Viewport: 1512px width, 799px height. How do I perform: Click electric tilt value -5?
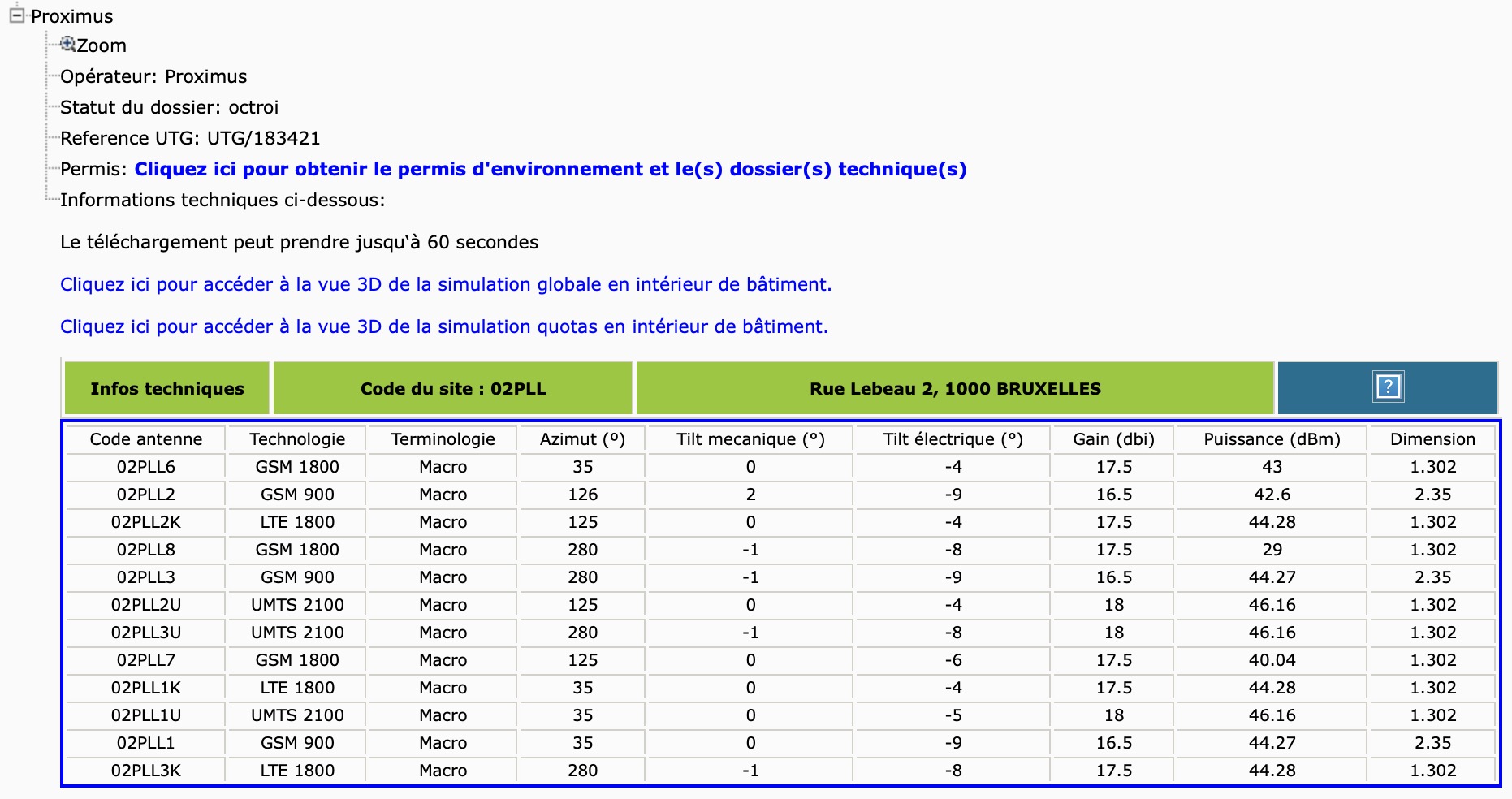click(953, 715)
